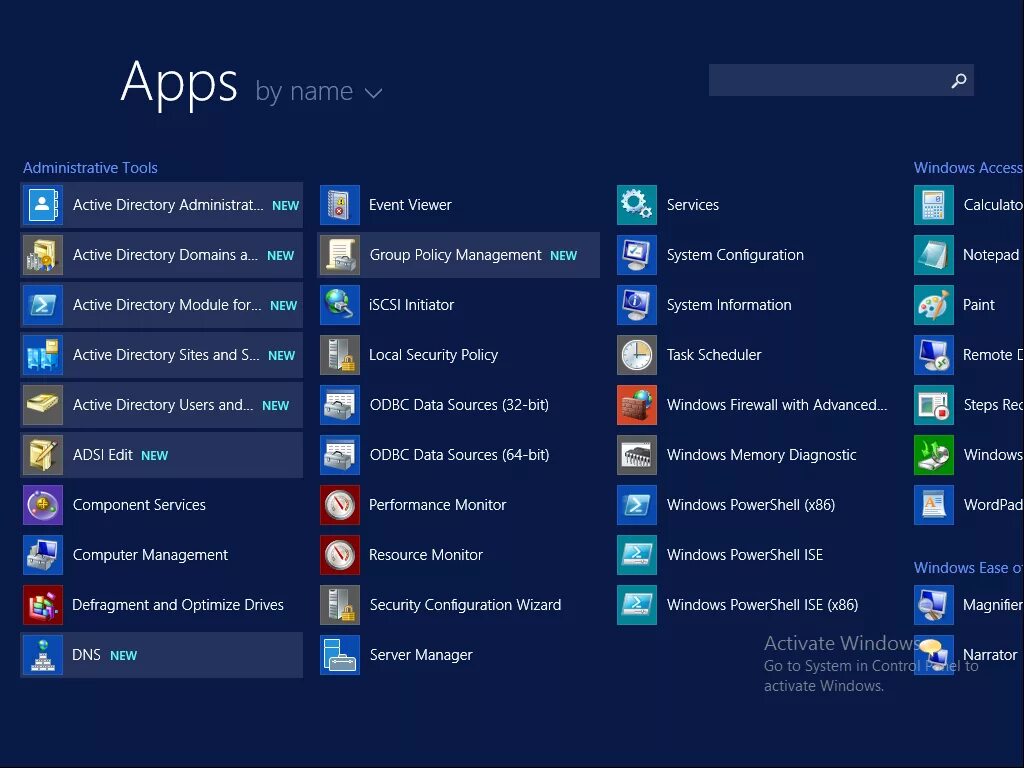Open System Information icon
This screenshot has height=768, width=1024.
pos(637,305)
